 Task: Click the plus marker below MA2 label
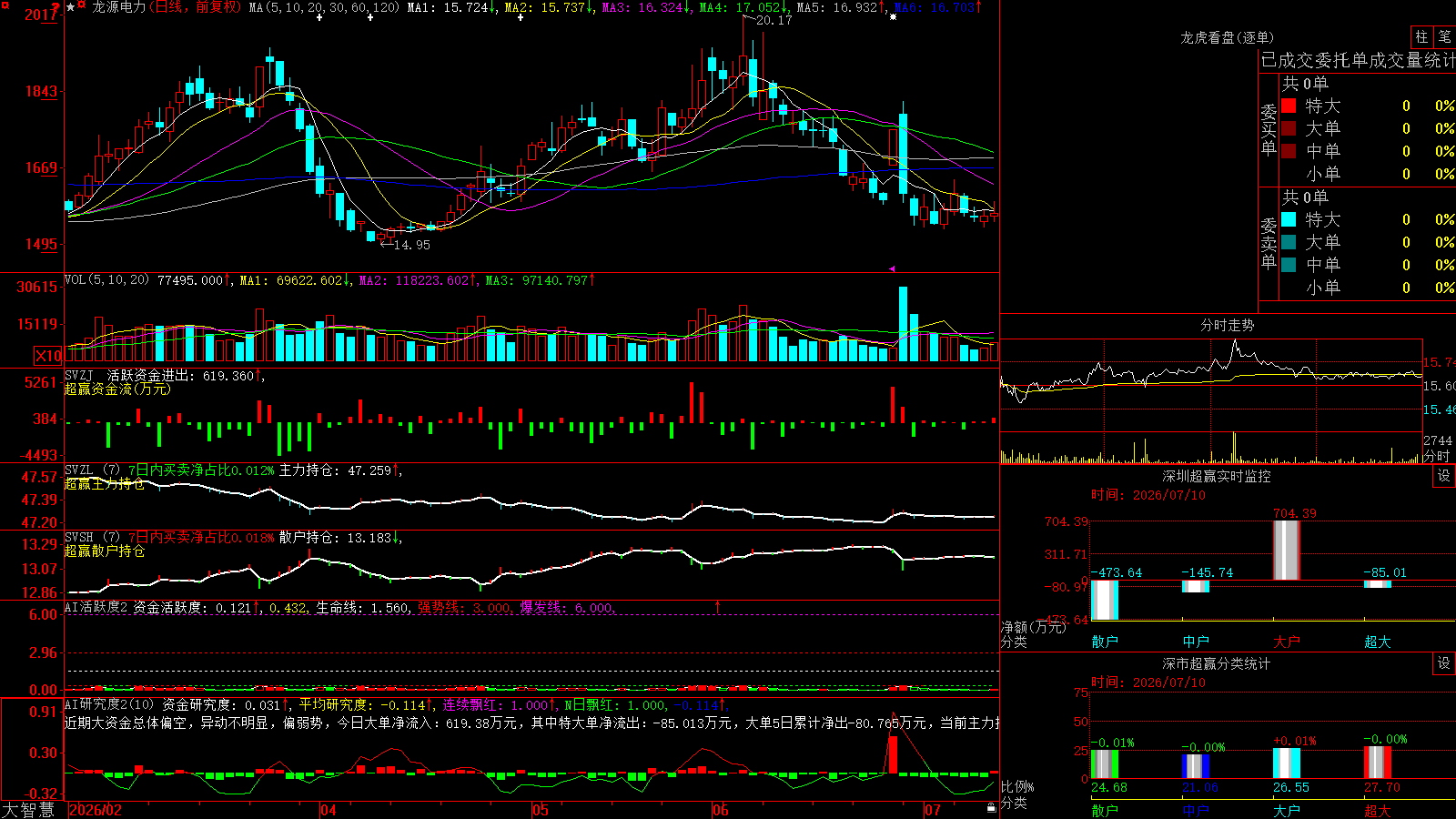pos(521,17)
